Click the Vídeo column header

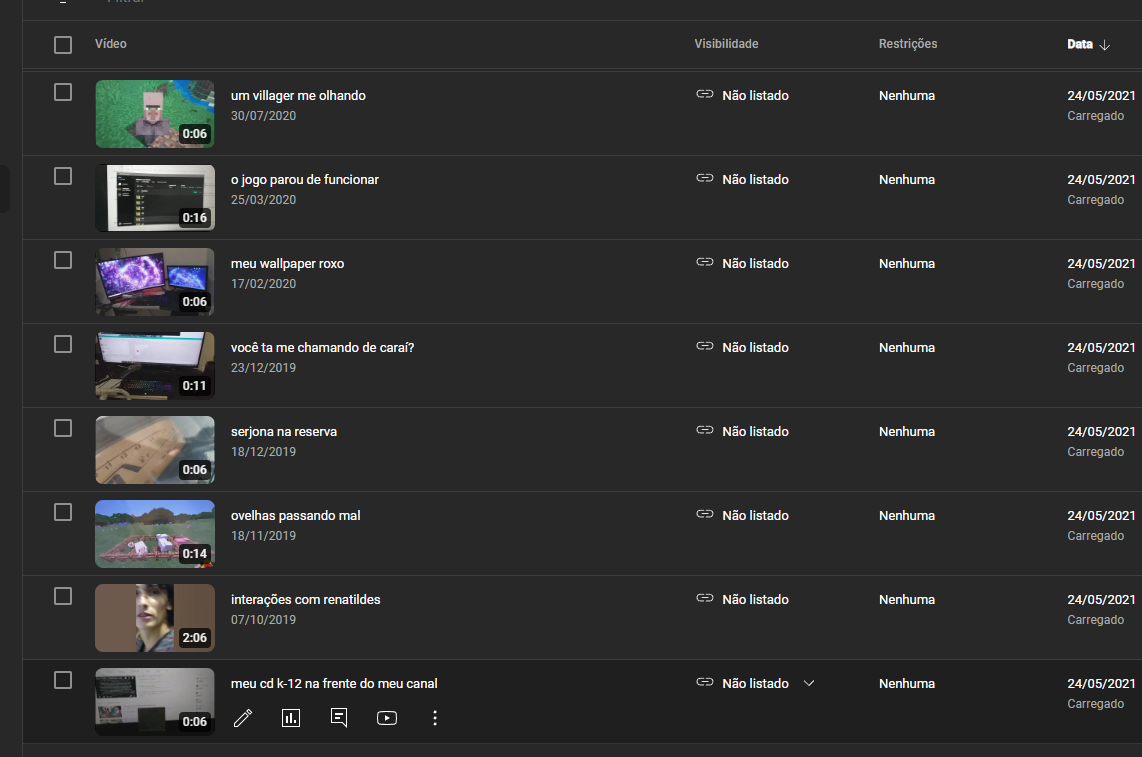click(x=111, y=44)
